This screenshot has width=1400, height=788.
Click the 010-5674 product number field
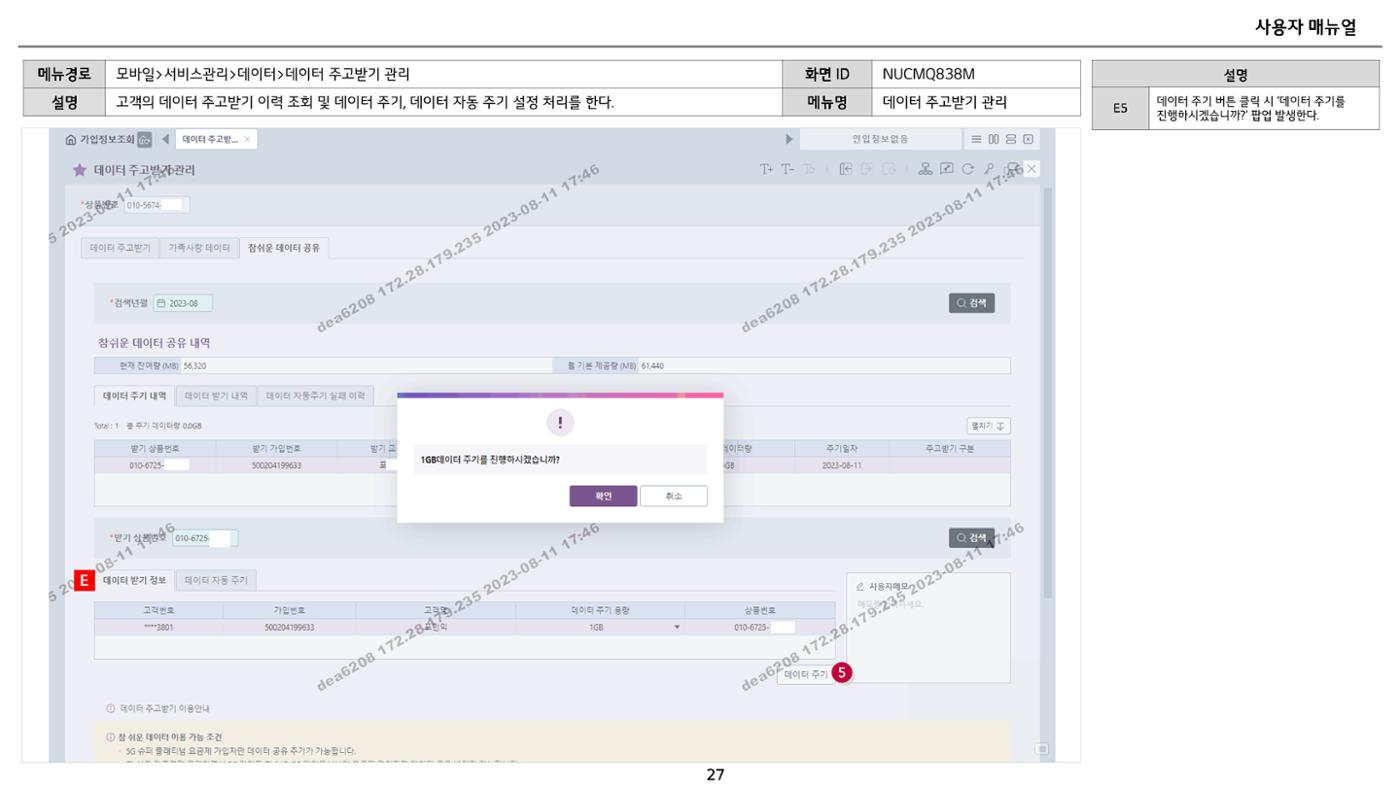point(156,206)
